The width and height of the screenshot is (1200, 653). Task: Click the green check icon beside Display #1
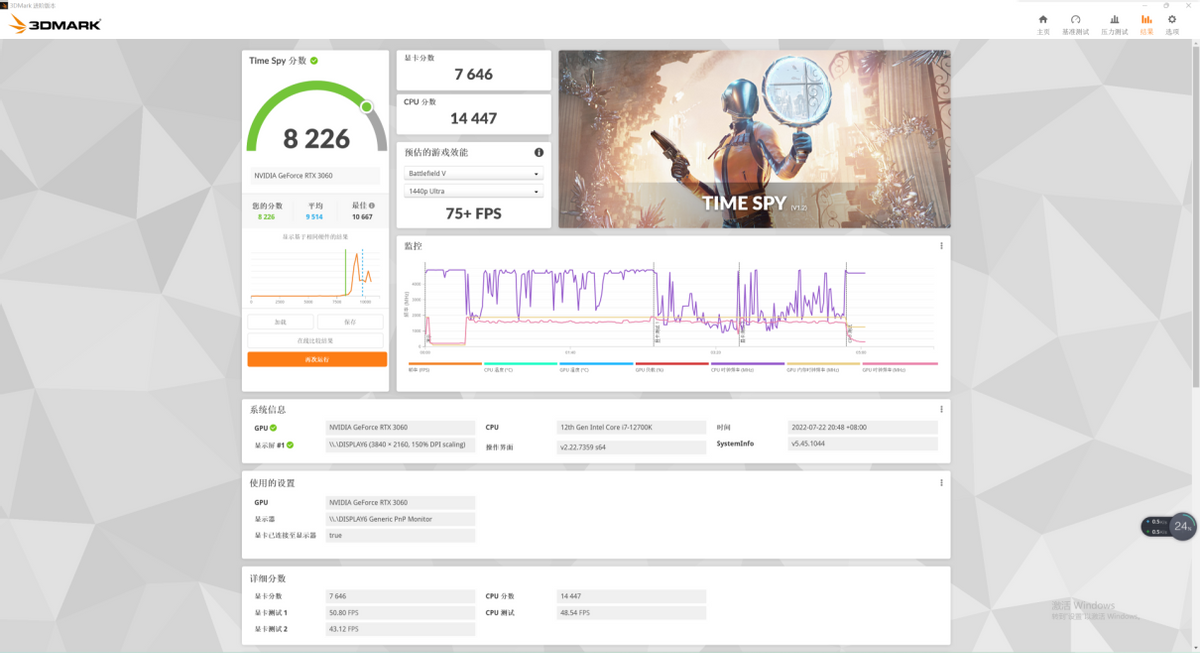[x=291, y=445]
